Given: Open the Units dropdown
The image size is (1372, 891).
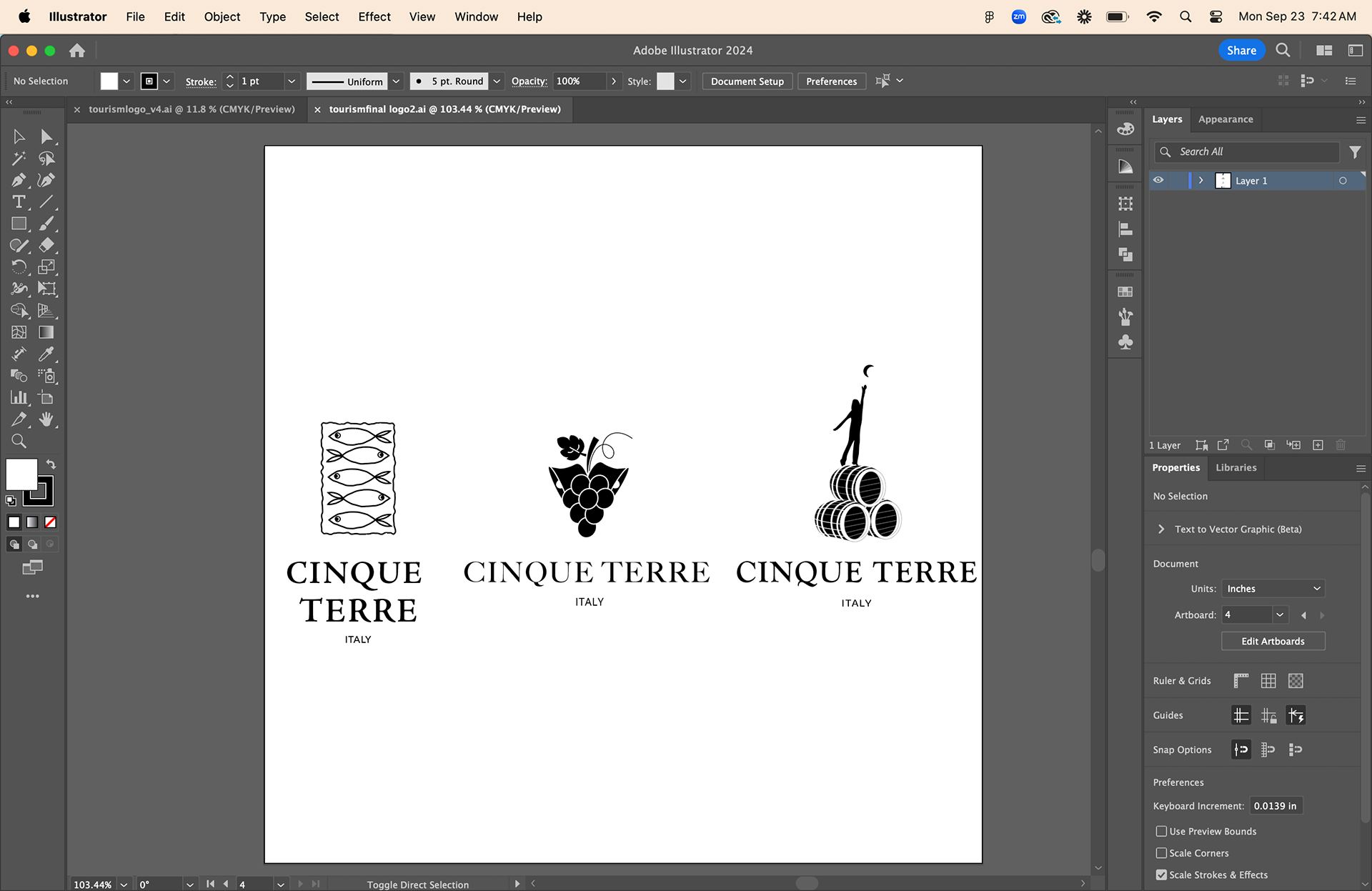Looking at the screenshot, I should tap(1273, 589).
